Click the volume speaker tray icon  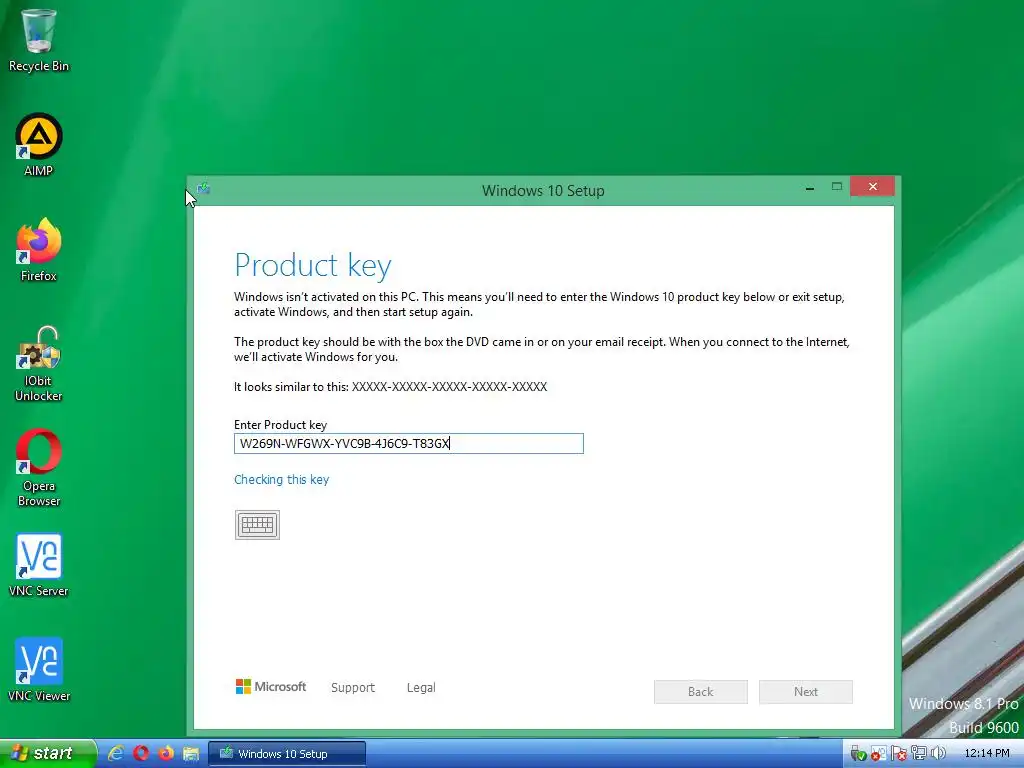coord(938,754)
